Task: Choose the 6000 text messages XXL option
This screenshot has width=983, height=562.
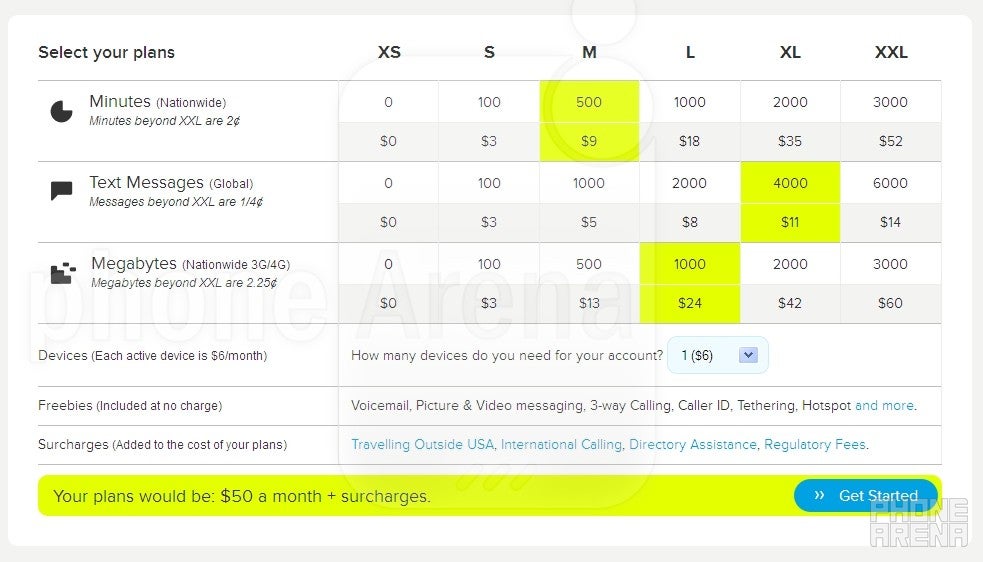Action: click(890, 183)
